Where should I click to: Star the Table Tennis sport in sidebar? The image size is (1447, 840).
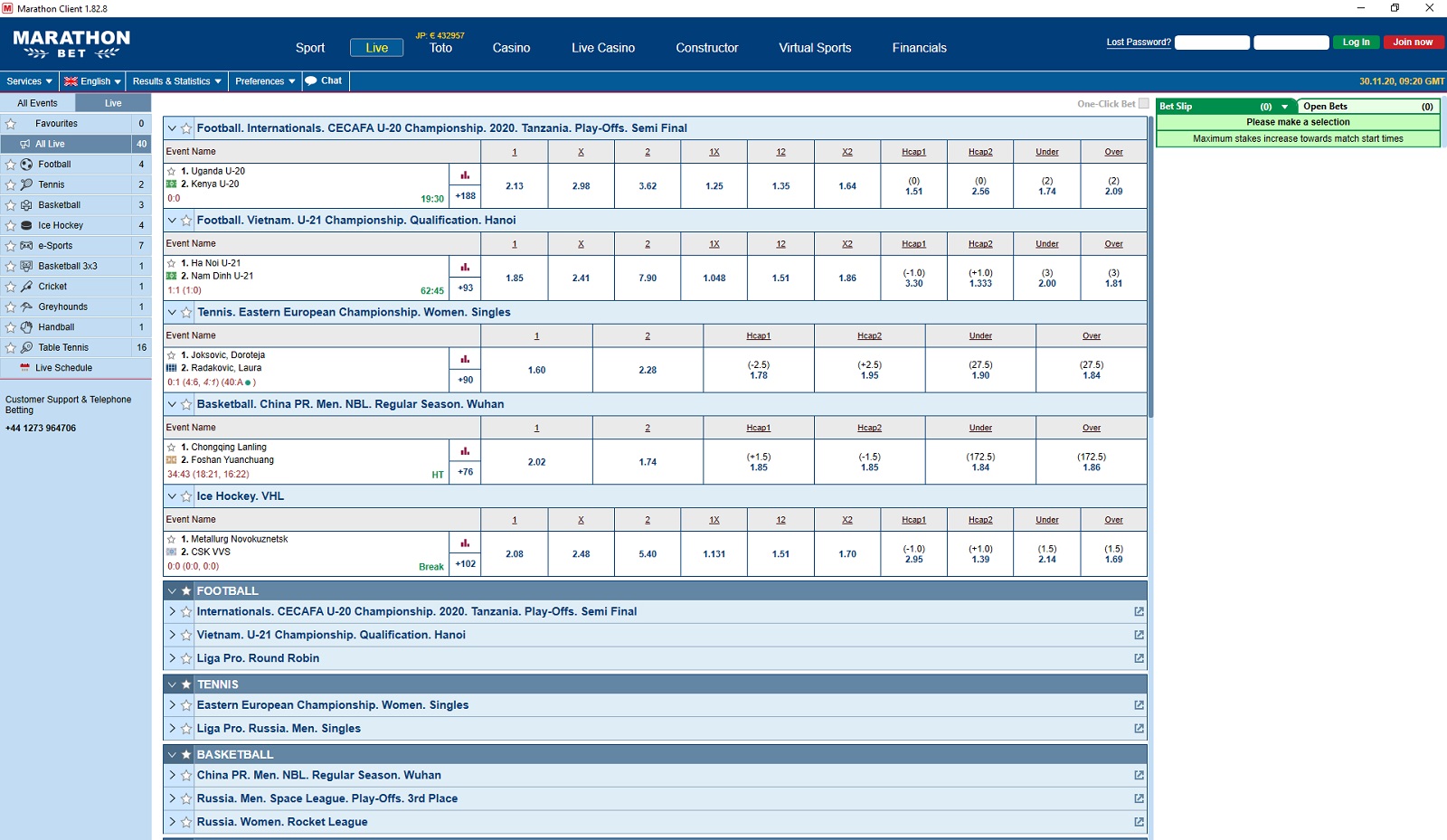[11, 348]
